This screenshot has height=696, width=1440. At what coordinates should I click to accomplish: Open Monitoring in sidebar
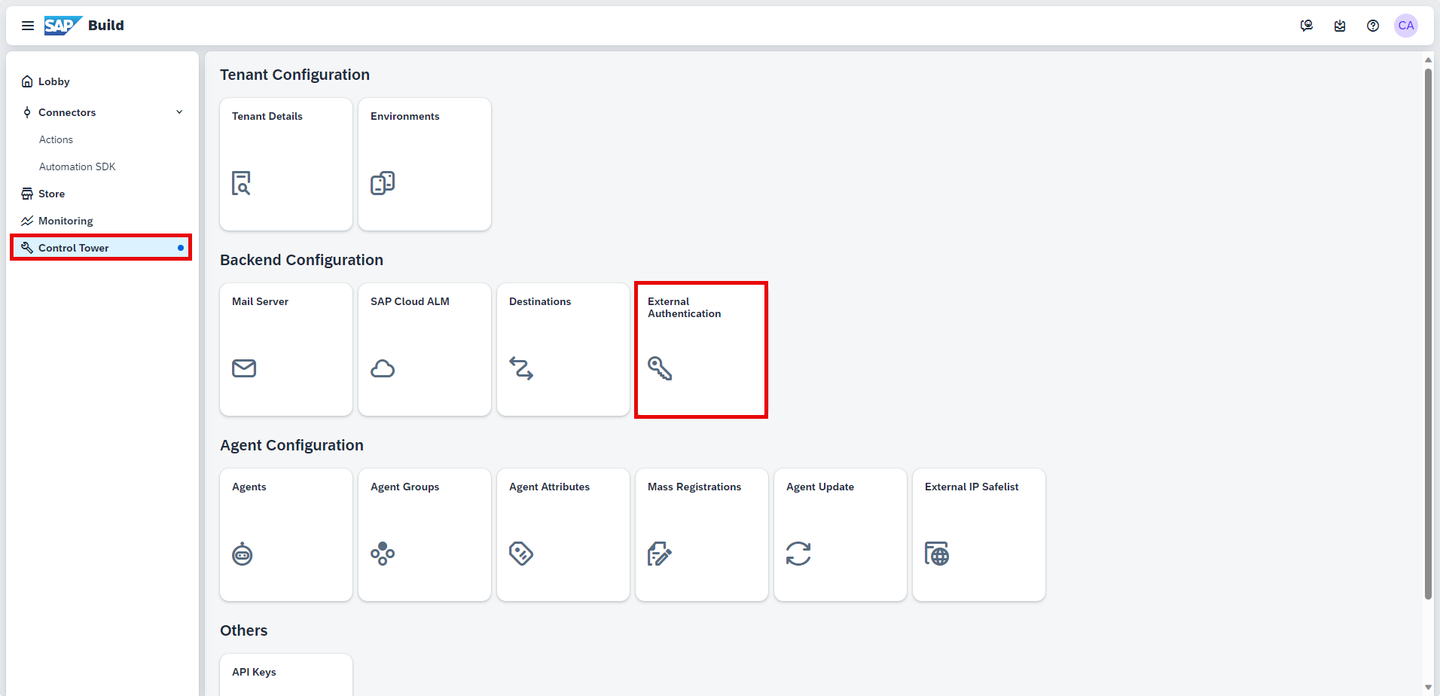[x=65, y=221]
